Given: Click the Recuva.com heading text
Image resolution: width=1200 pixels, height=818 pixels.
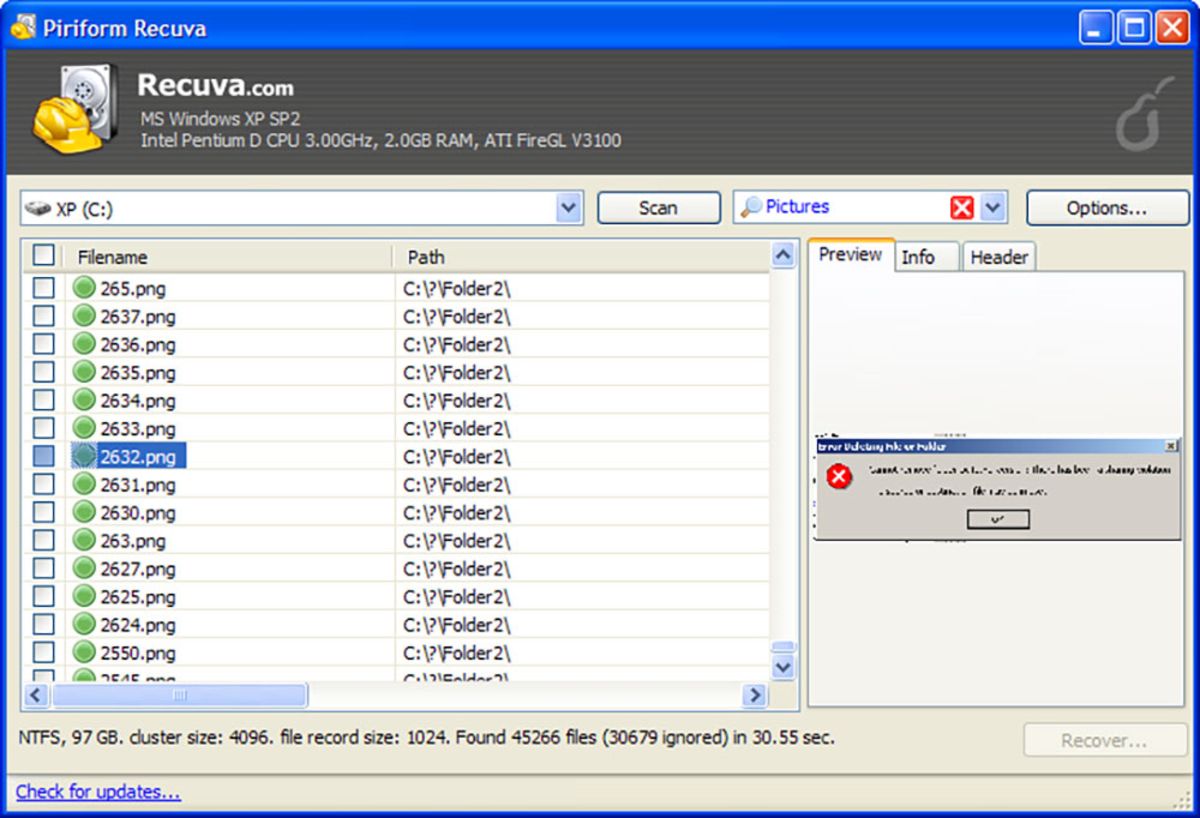Looking at the screenshot, I should click(215, 84).
